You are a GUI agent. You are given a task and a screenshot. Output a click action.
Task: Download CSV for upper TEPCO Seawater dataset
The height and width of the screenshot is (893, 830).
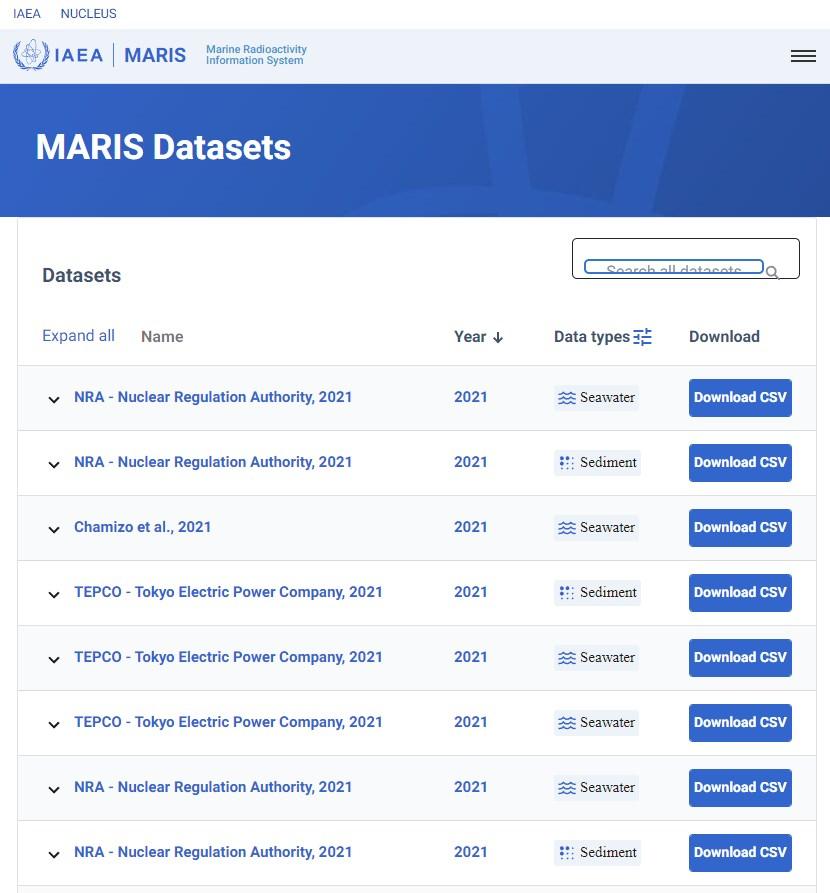pos(740,657)
